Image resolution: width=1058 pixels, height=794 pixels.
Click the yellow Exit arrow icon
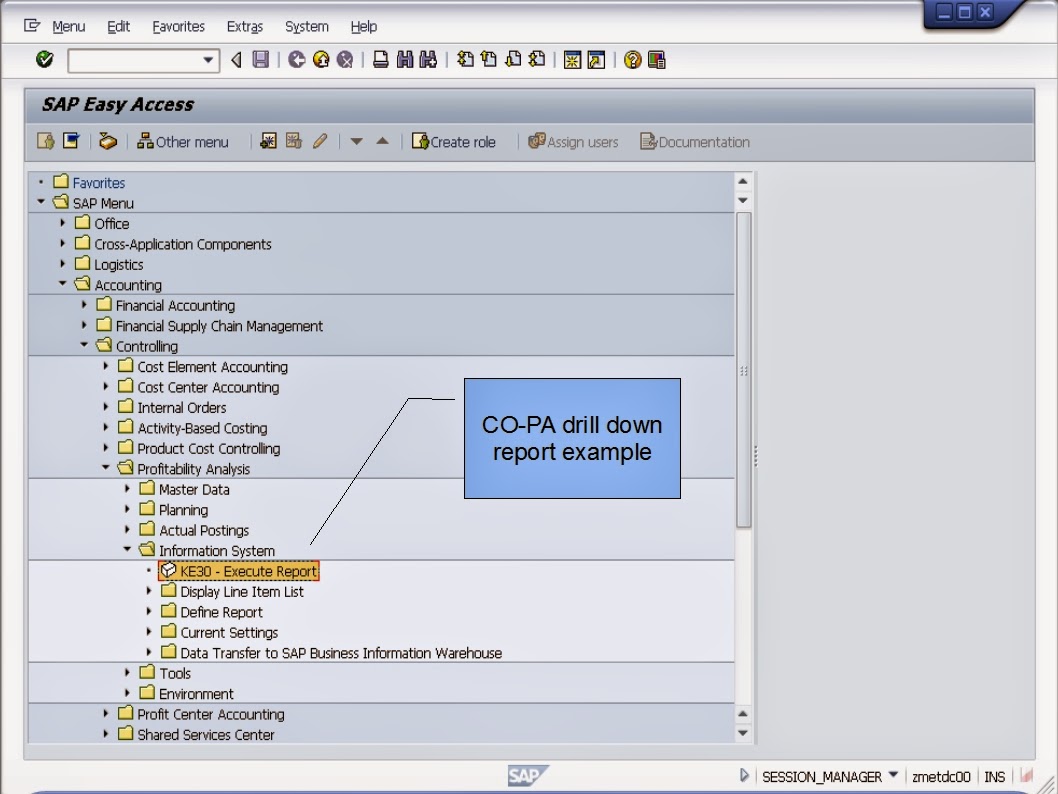click(x=321, y=59)
